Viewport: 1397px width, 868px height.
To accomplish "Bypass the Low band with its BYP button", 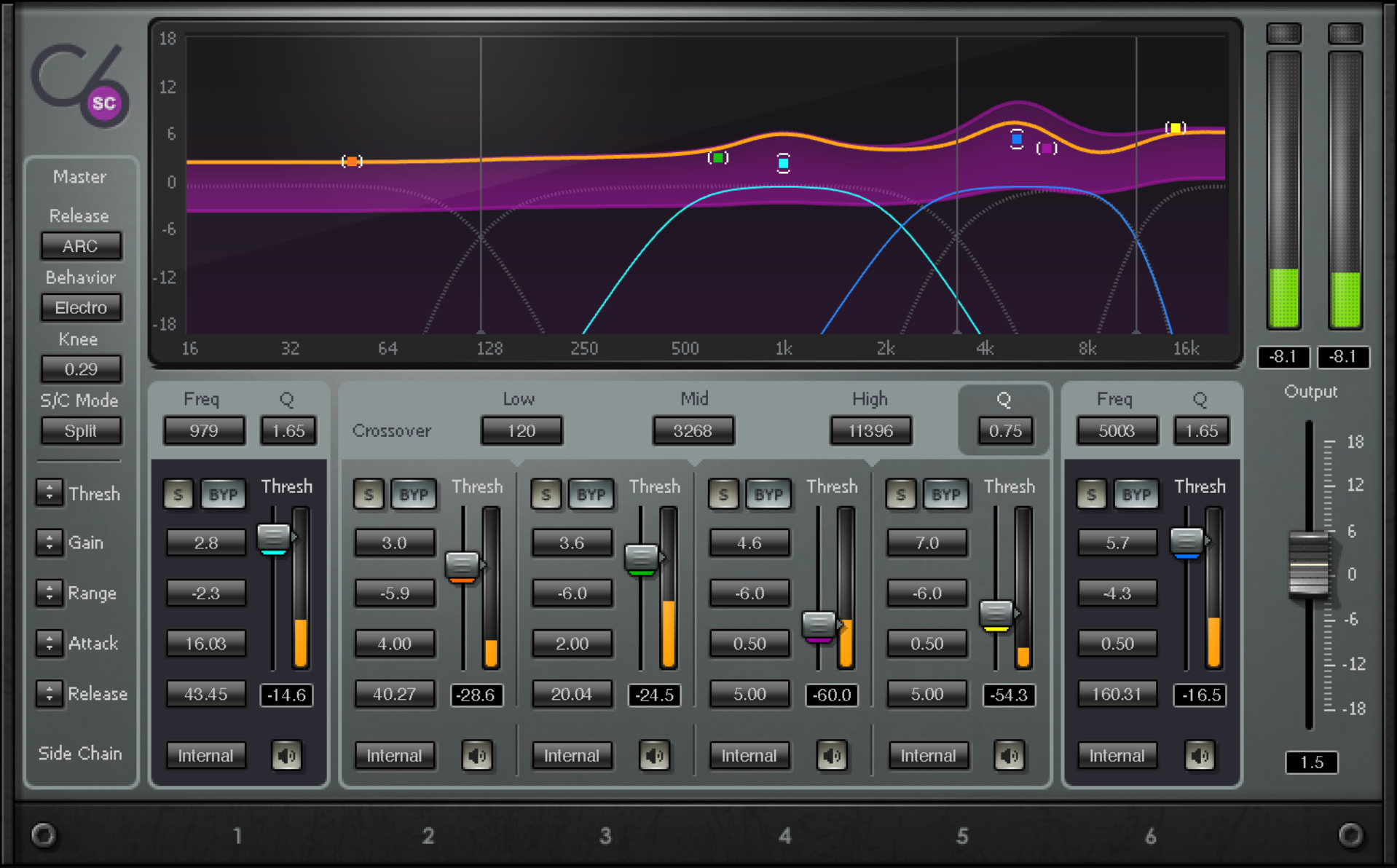I will pyautogui.click(x=414, y=494).
